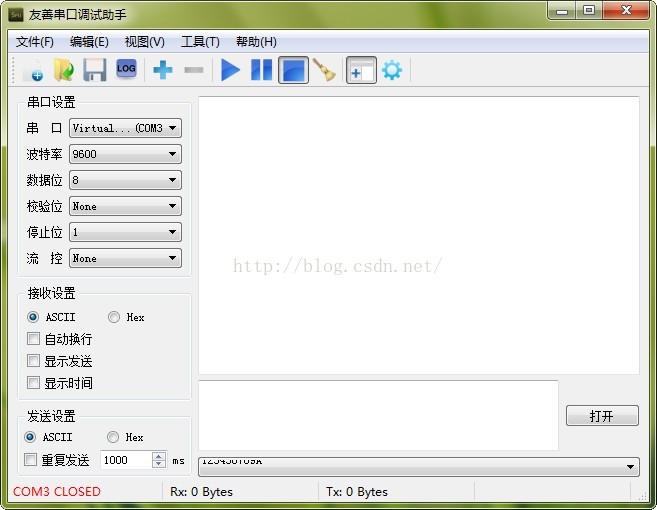
Task: Open the 帮助(H) menu
Action: coord(256,42)
